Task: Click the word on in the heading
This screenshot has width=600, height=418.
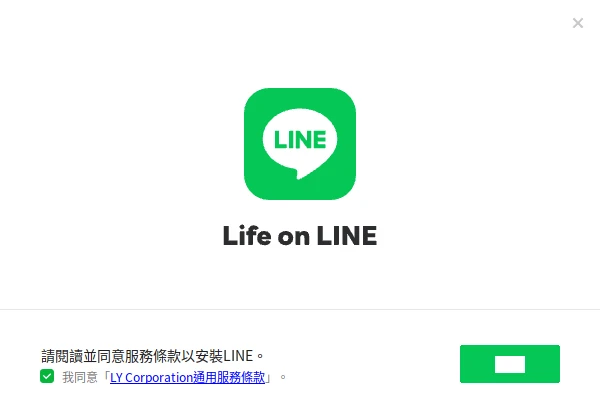Action: [x=293, y=237]
